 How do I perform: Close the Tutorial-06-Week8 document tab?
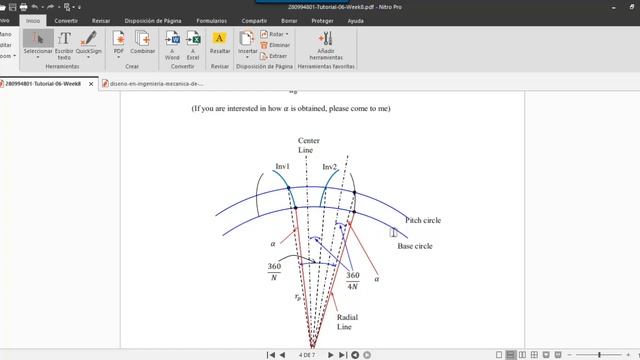91,84
